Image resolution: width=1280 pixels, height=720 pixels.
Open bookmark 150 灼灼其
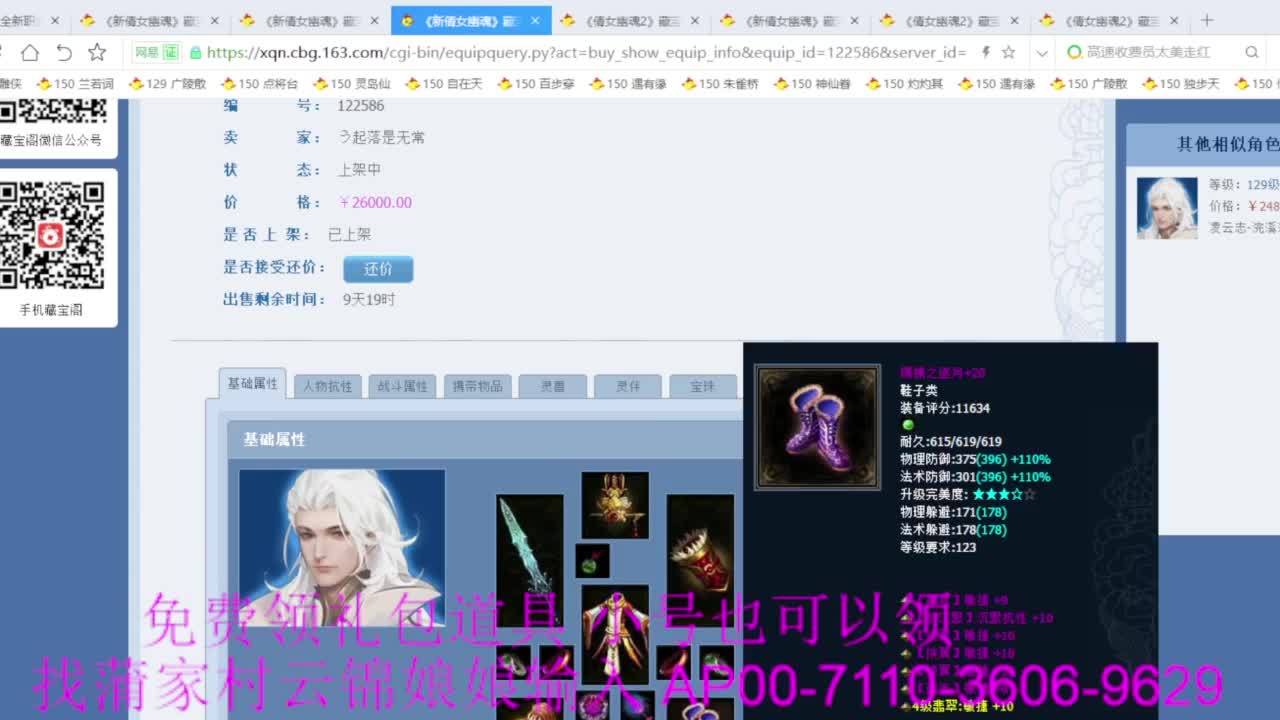coord(904,84)
